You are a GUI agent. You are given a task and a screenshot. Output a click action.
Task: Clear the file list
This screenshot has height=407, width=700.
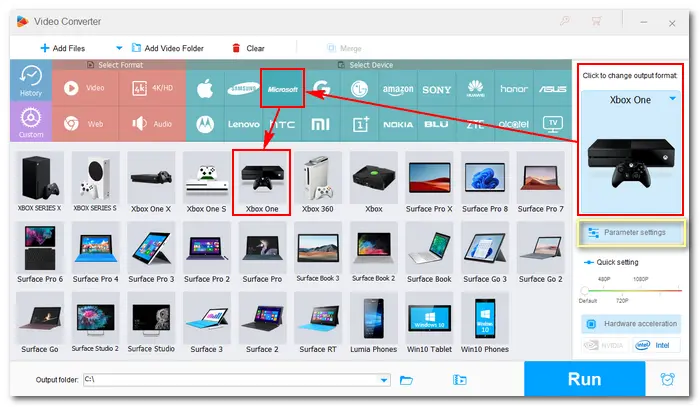[248, 48]
